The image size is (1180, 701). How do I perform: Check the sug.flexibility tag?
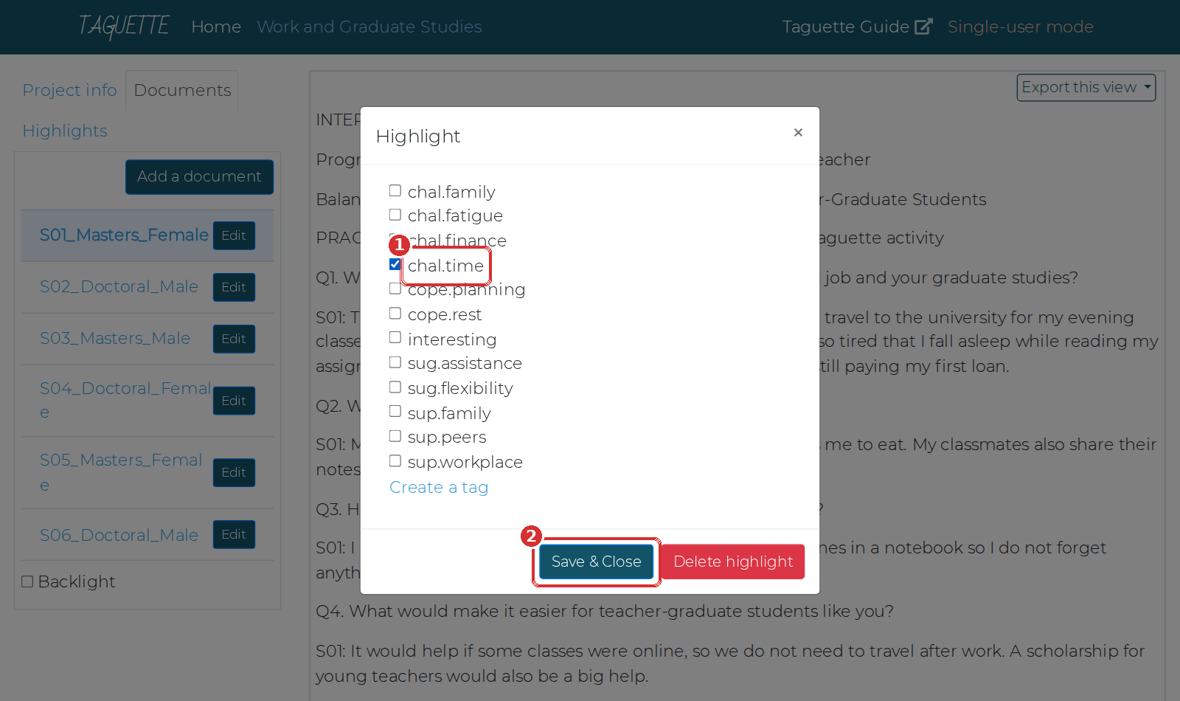pyautogui.click(x=395, y=387)
